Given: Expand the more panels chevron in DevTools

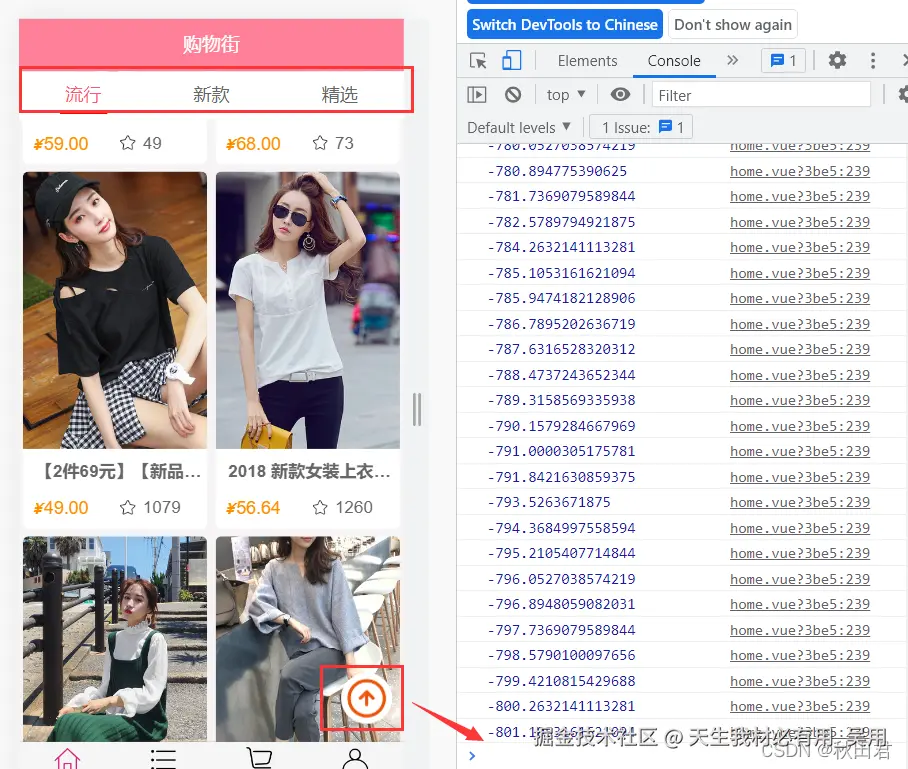Looking at the screenshot, I should (732, 61).
